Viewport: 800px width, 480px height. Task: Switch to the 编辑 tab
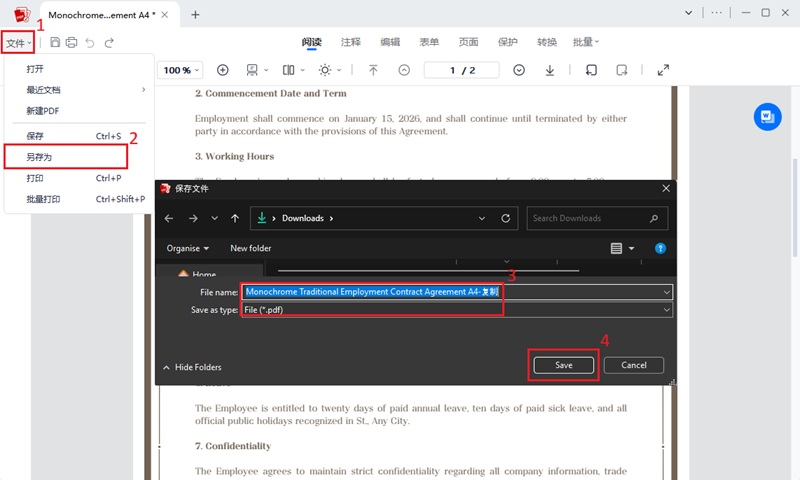click(x=390, y=42)
